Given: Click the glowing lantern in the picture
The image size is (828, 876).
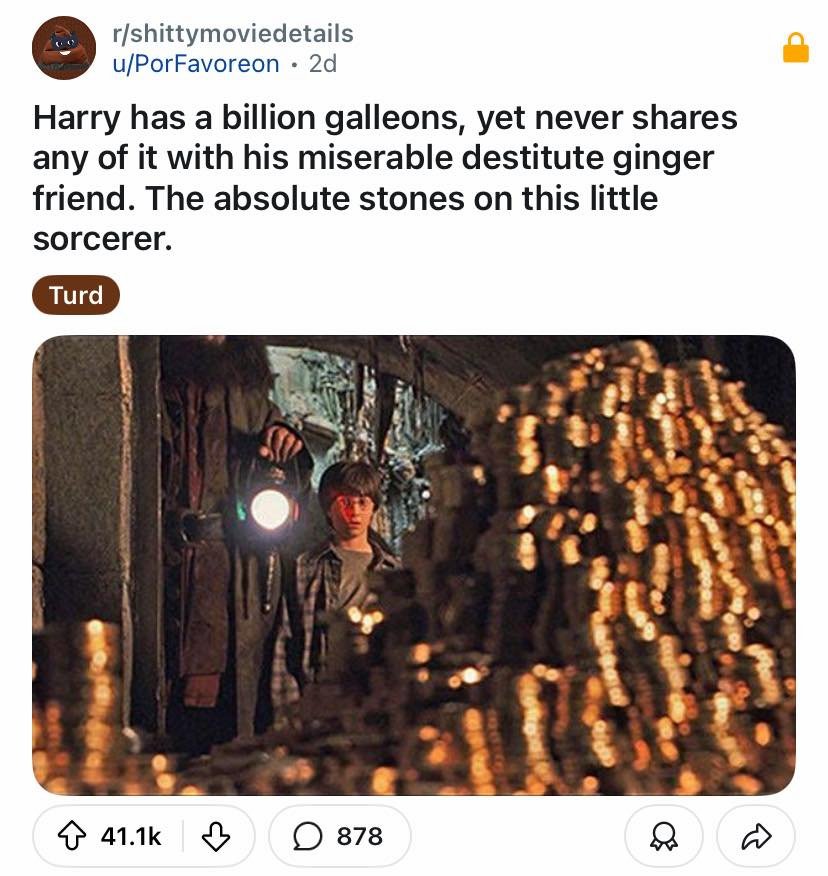Looking at the screenshot, I should 270,508.
